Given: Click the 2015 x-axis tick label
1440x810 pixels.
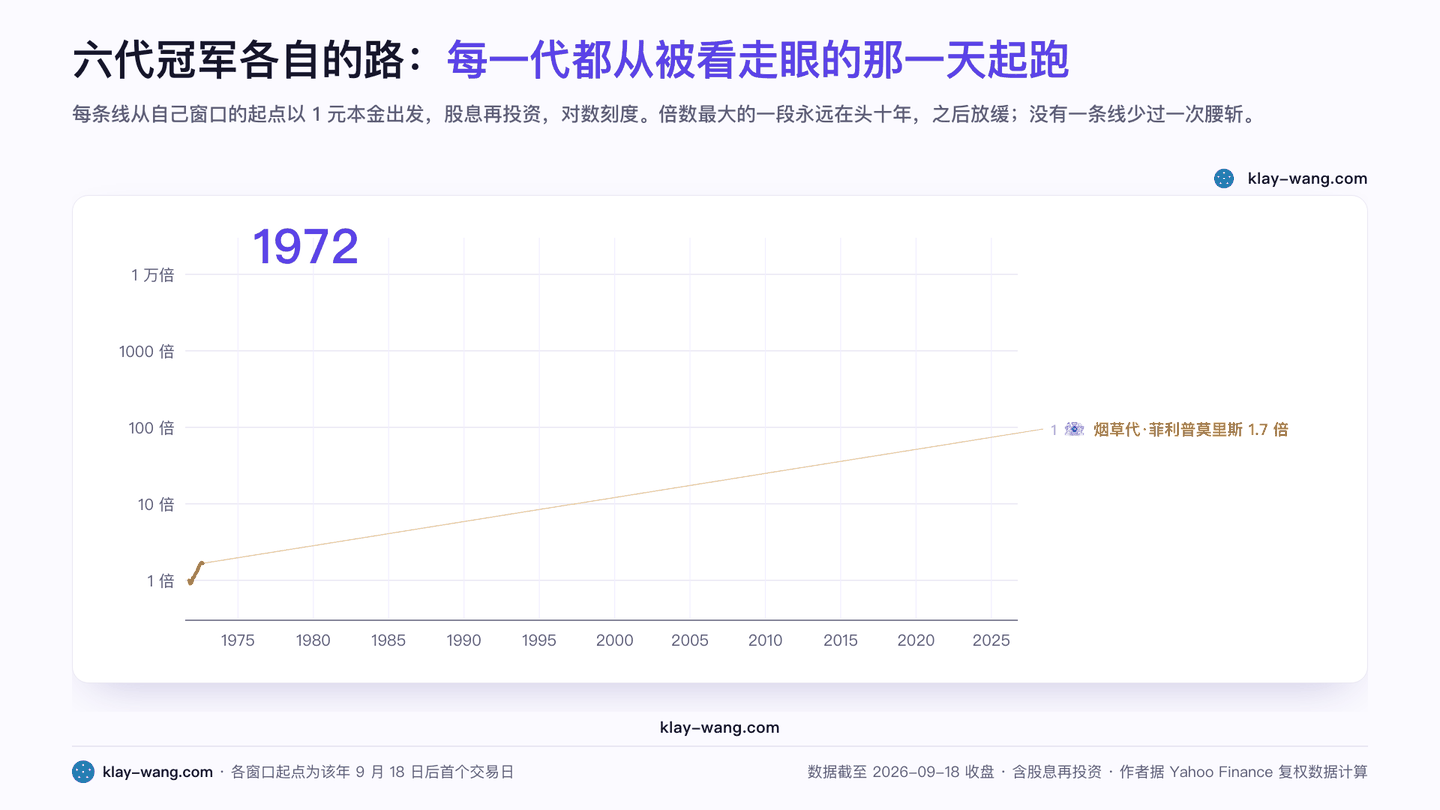Looking at the screenshot, I should coord(840,641).
